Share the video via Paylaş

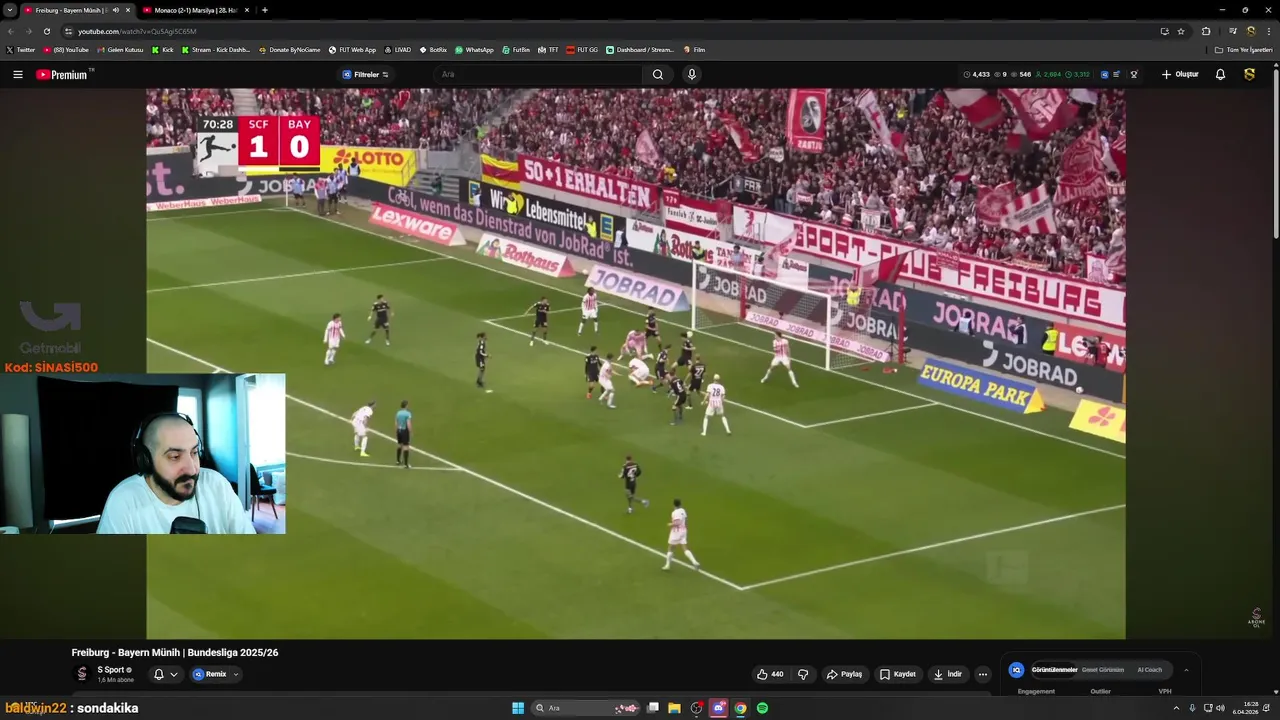coord(844,674)
